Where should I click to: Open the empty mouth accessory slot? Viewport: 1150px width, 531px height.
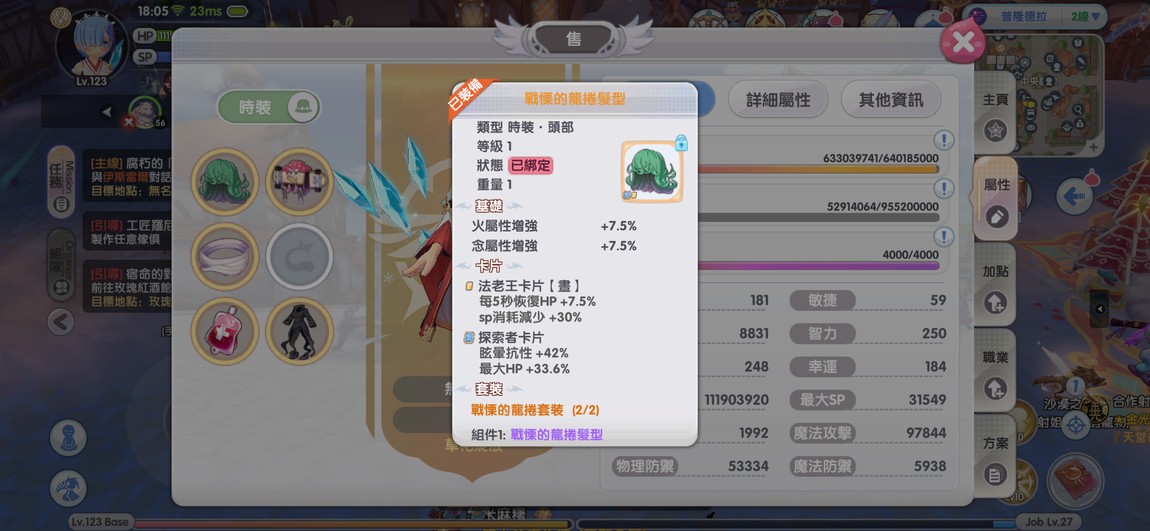click(299, 256)
